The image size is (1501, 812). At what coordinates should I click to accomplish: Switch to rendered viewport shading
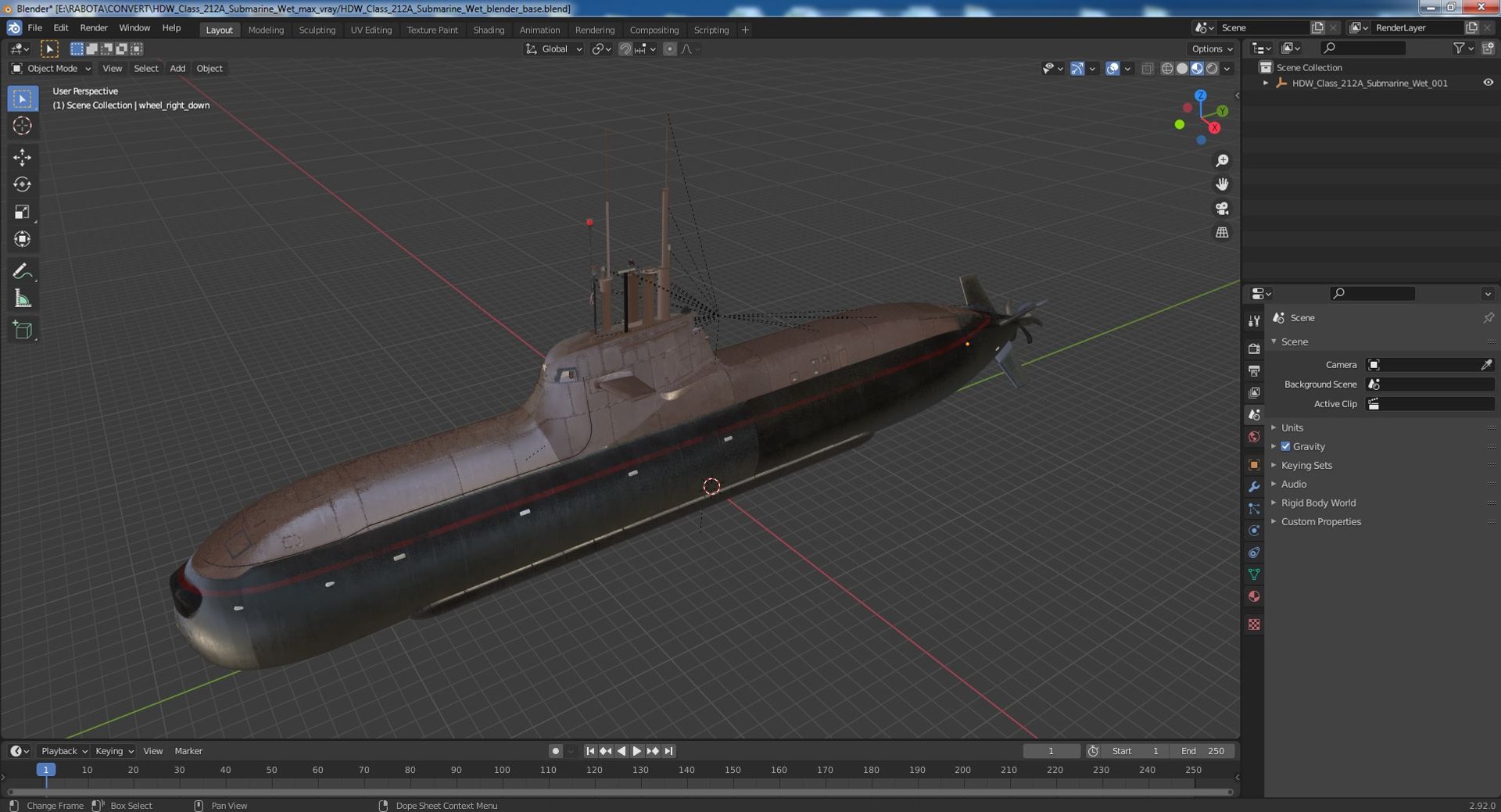1212,69
